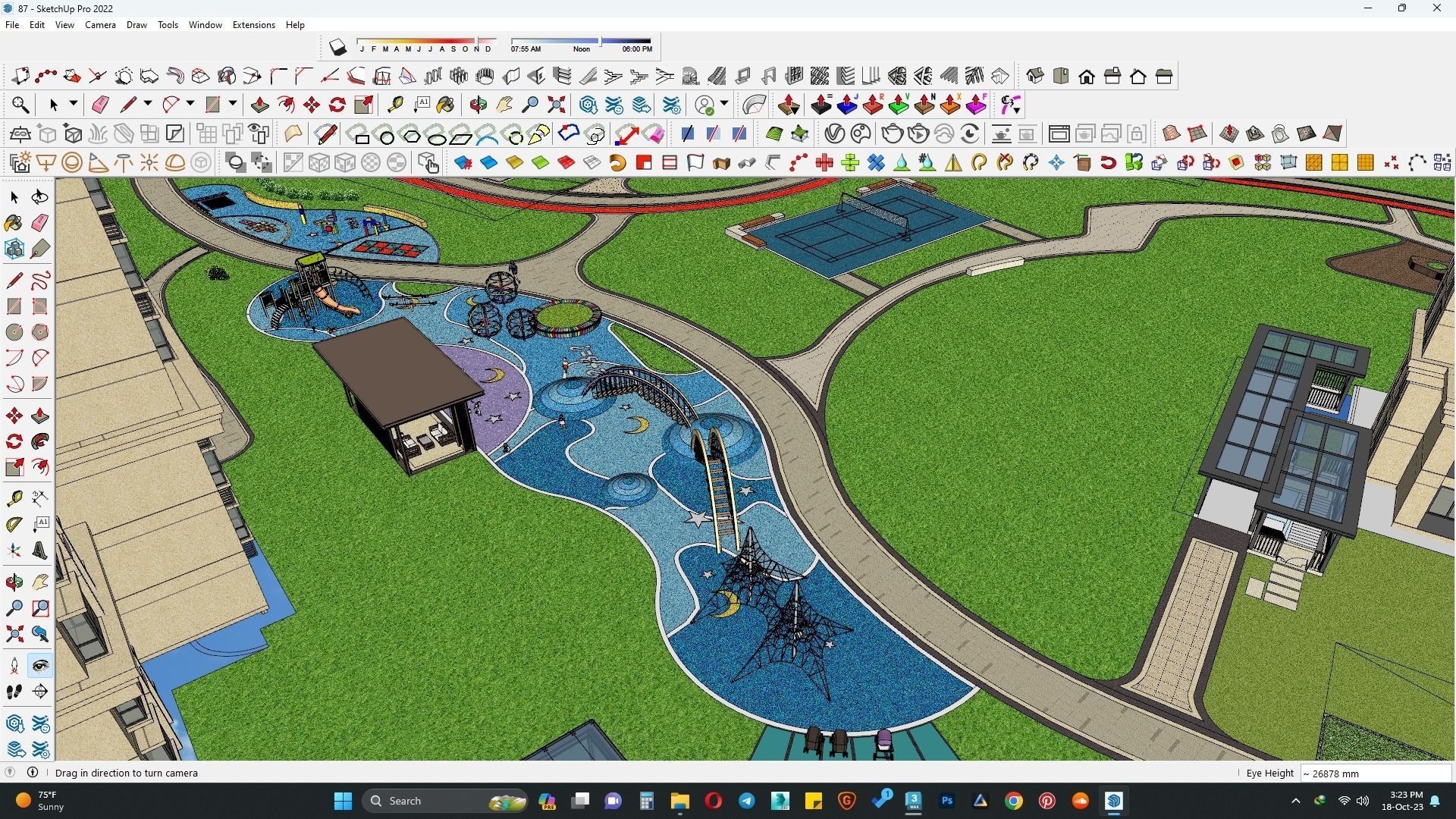Toggle the Look Around eye tool
Screen dimensions: 1456x819
pyautogui.click(x=40, y=666)
